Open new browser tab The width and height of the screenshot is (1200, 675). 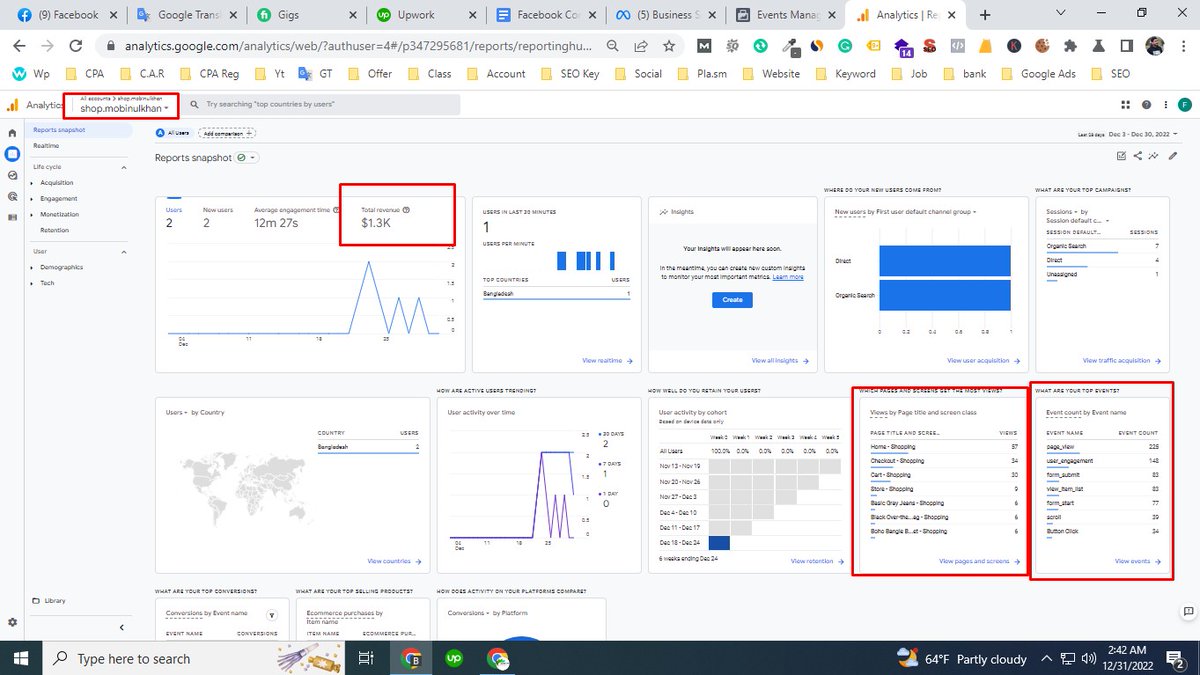985,15
